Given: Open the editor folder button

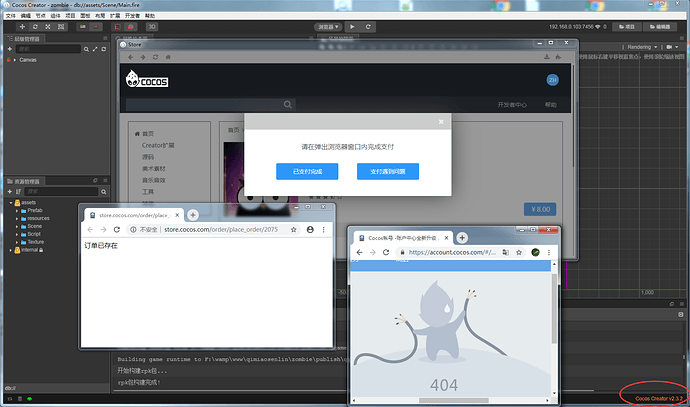Looking at the screenshot, I should [x=660, y=27].
